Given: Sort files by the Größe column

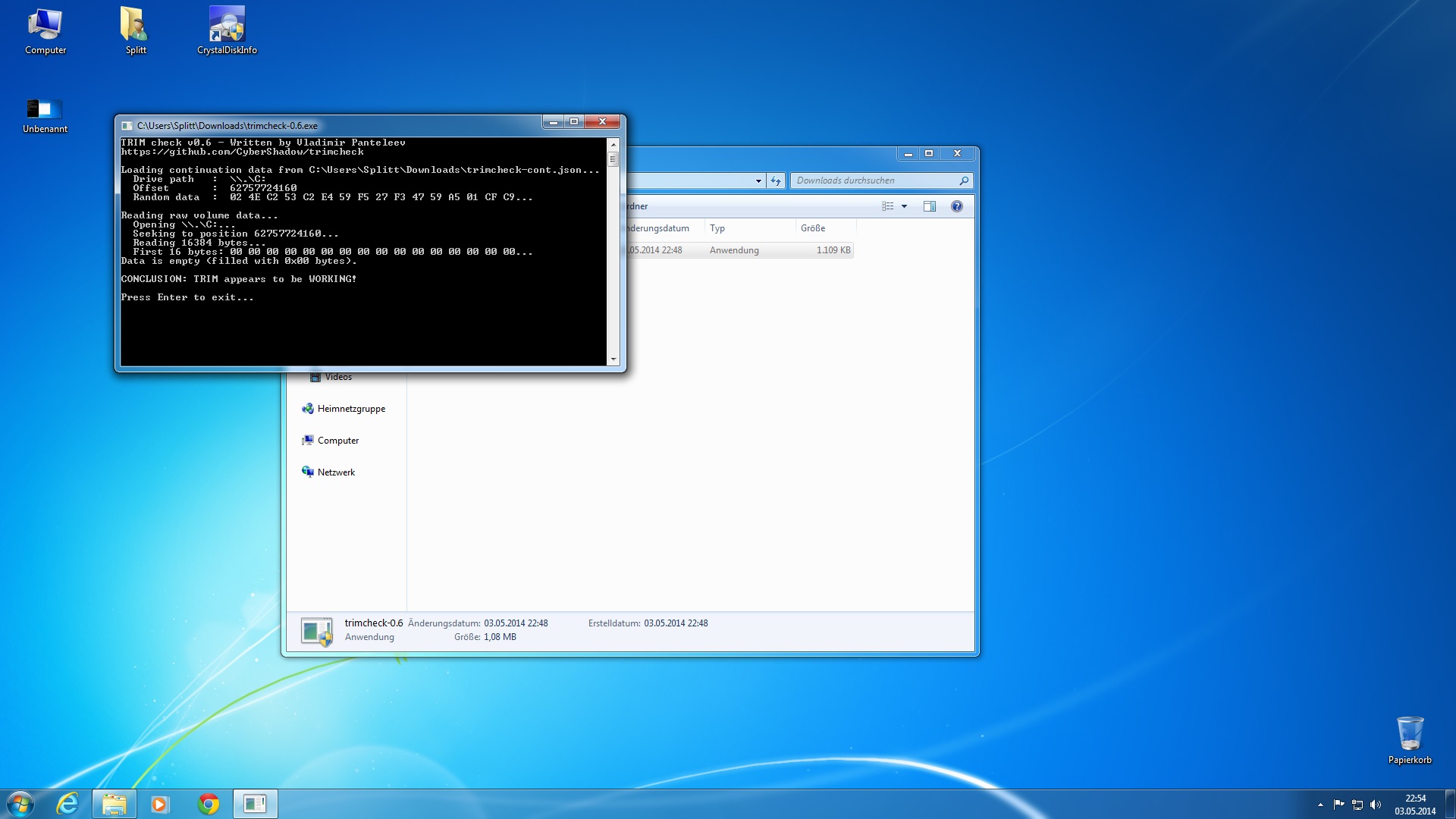Looking at the screenshot, I should (x=813, y=228).
